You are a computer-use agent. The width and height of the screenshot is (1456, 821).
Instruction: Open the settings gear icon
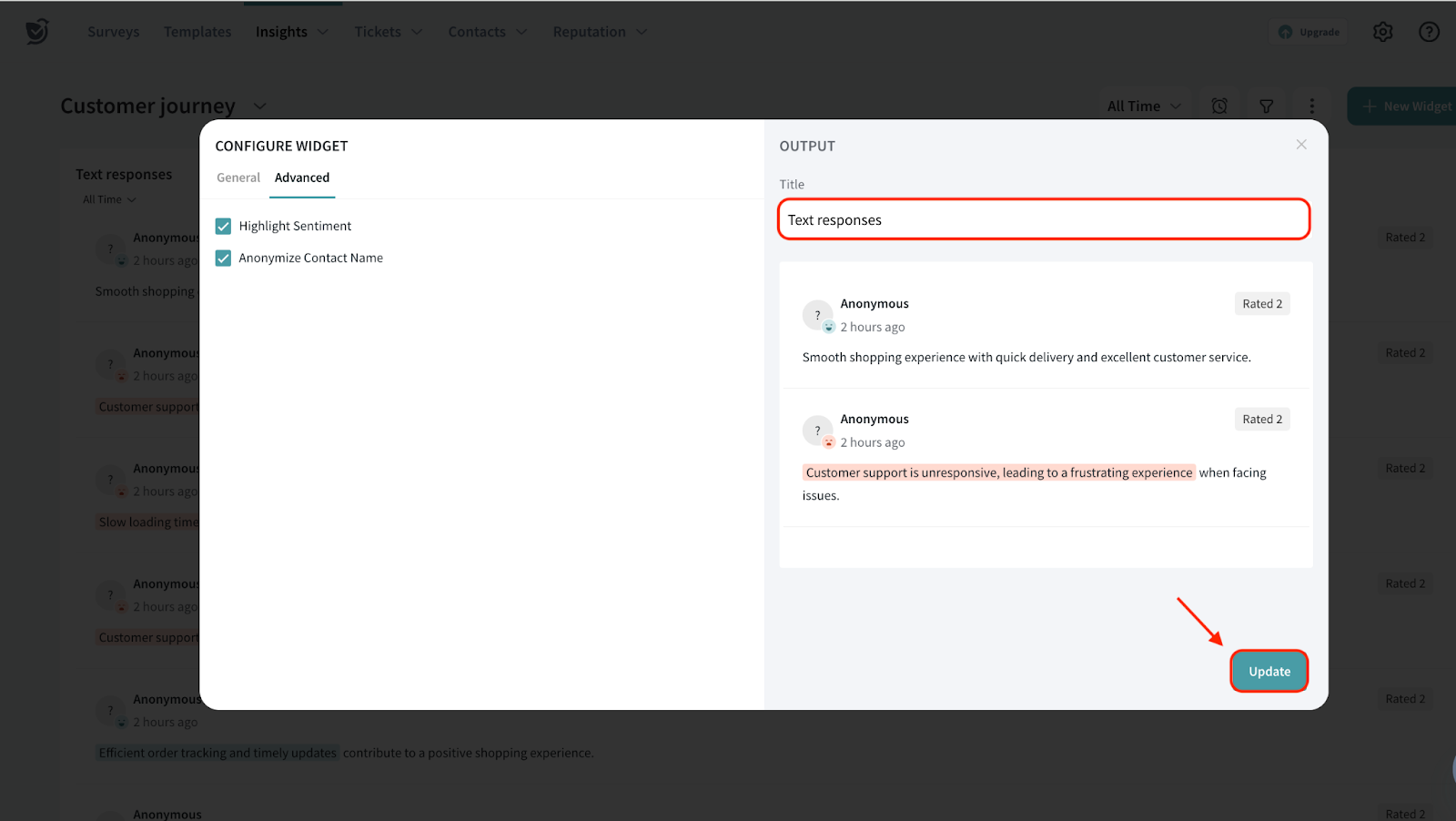coord(1382,32)
